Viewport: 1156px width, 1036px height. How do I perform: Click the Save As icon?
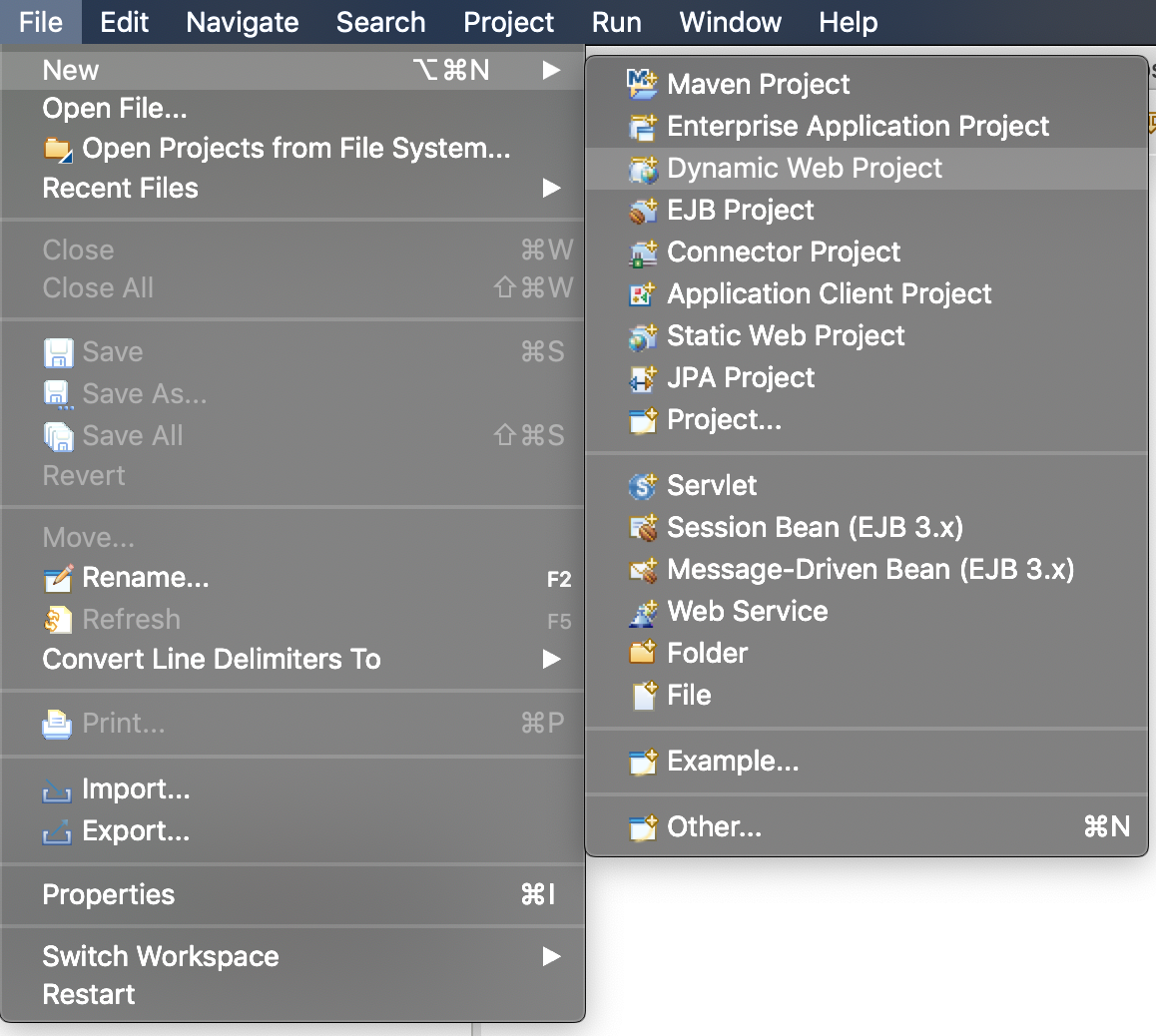tap(58, 395)
